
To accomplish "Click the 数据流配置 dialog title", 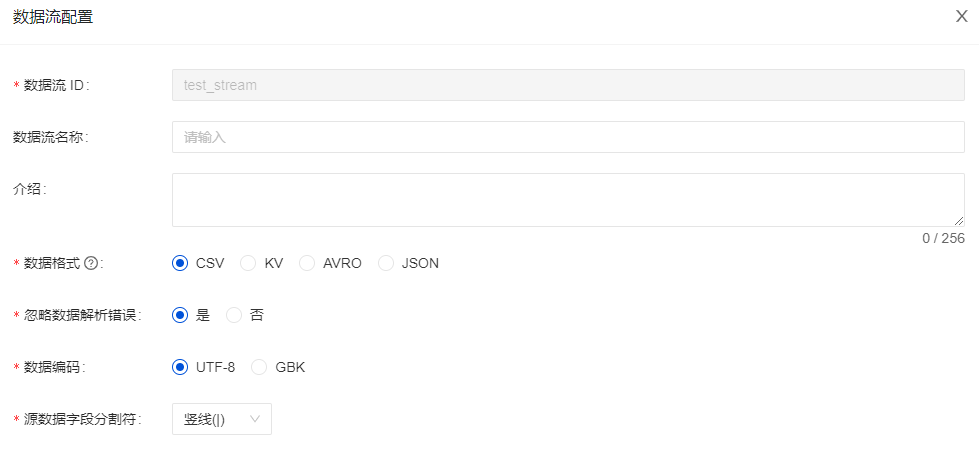I will coord(53,17).
